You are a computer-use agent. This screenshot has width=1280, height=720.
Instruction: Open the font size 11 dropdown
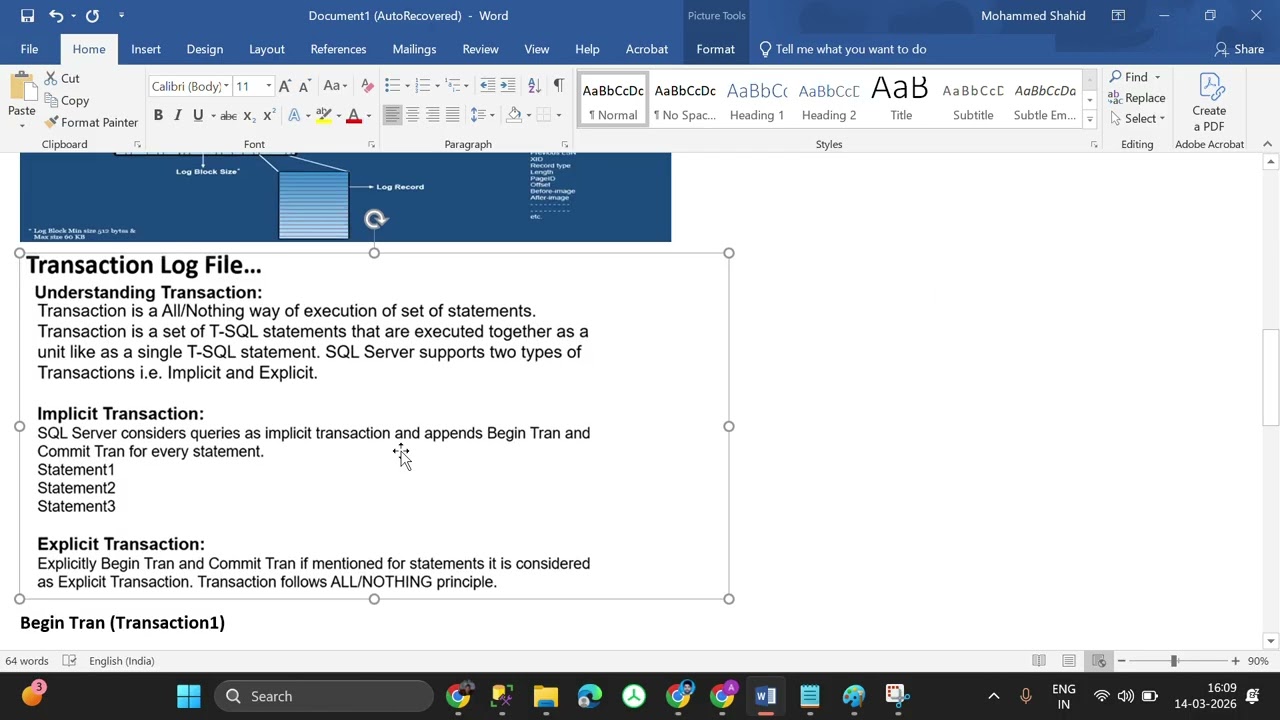[x=268, y=86]
